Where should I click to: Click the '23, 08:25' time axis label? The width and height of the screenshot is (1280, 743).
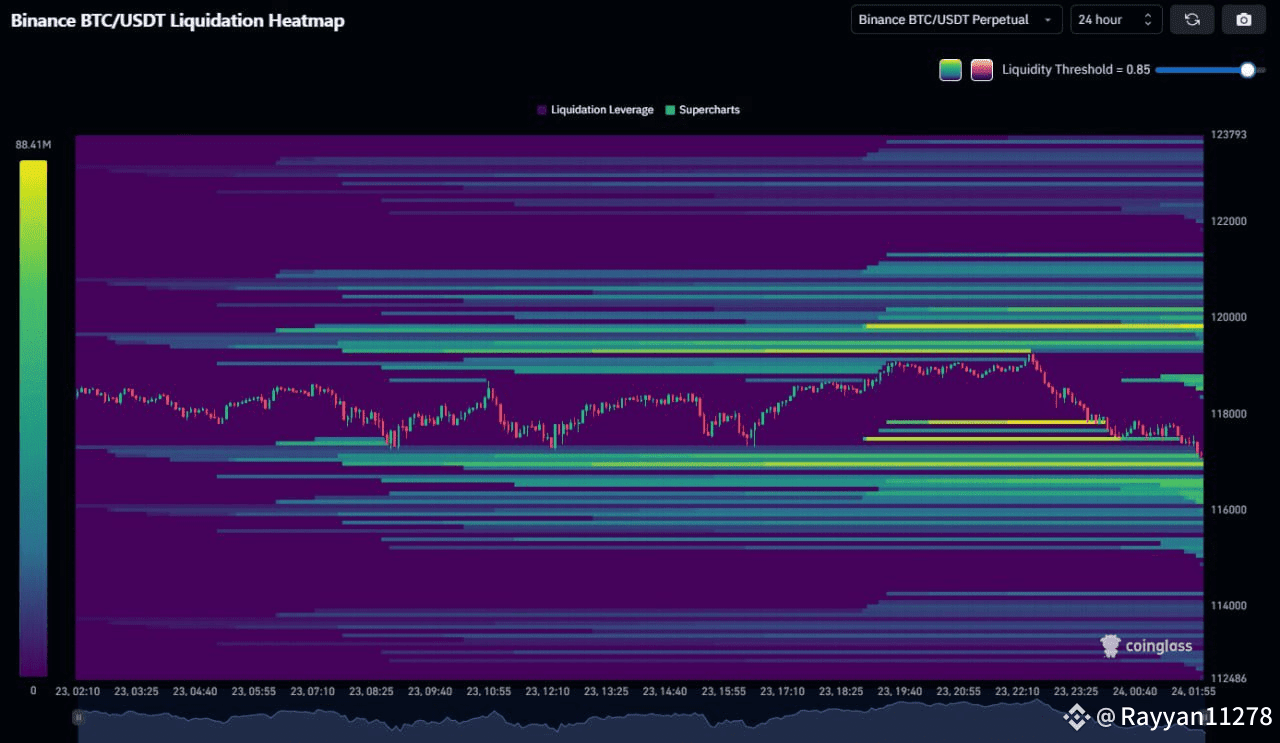372,691
